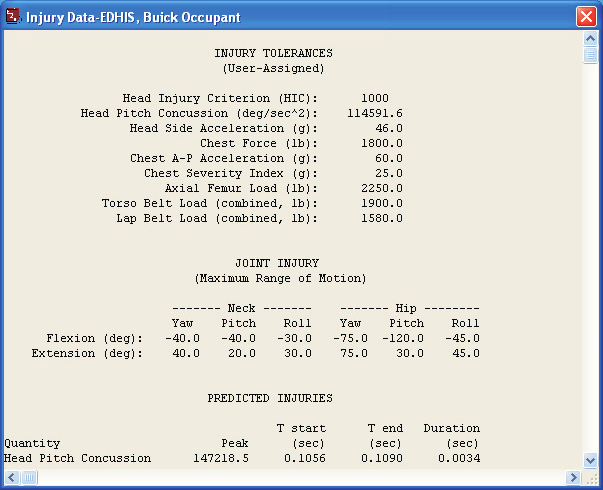Select Lap Belt Load value 1580.0
Screen dimensions: 603x490
[382, 218]
